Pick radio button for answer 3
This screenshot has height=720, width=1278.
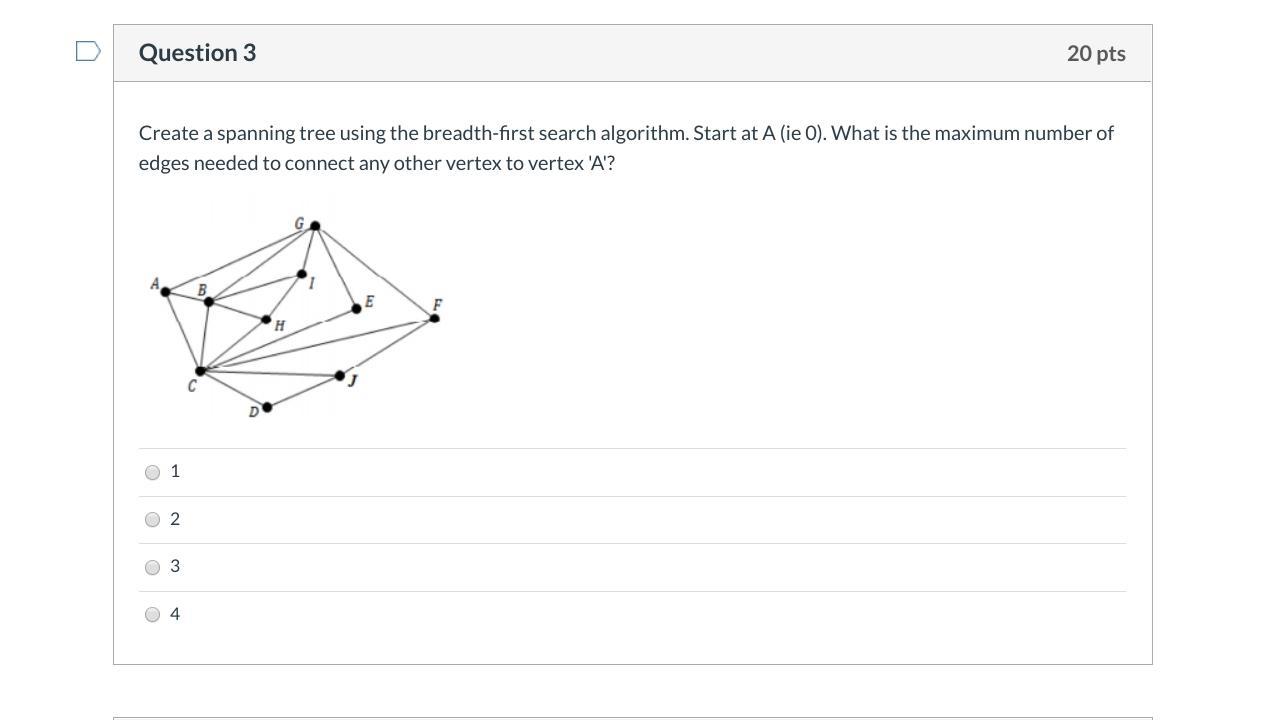point(152,567)
